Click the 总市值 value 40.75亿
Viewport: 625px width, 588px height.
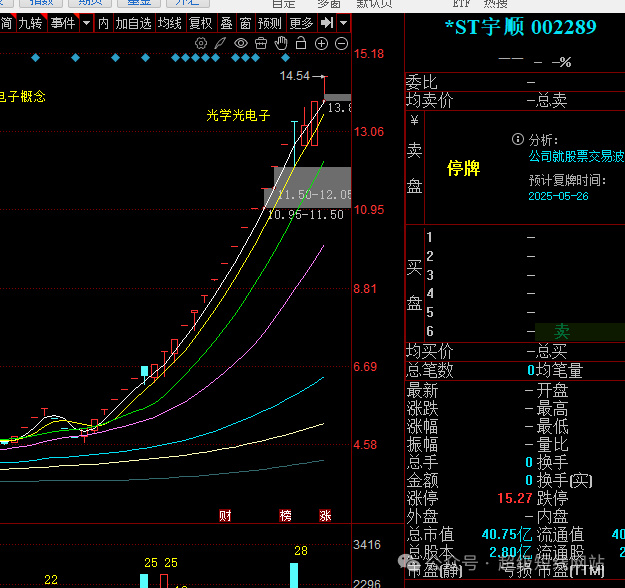click(x=507, y=534)
